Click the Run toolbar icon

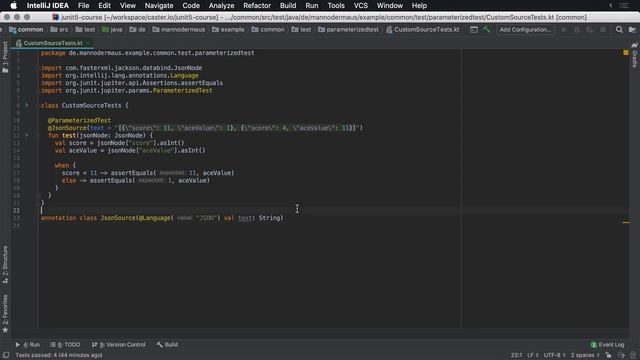click(564, 29)
